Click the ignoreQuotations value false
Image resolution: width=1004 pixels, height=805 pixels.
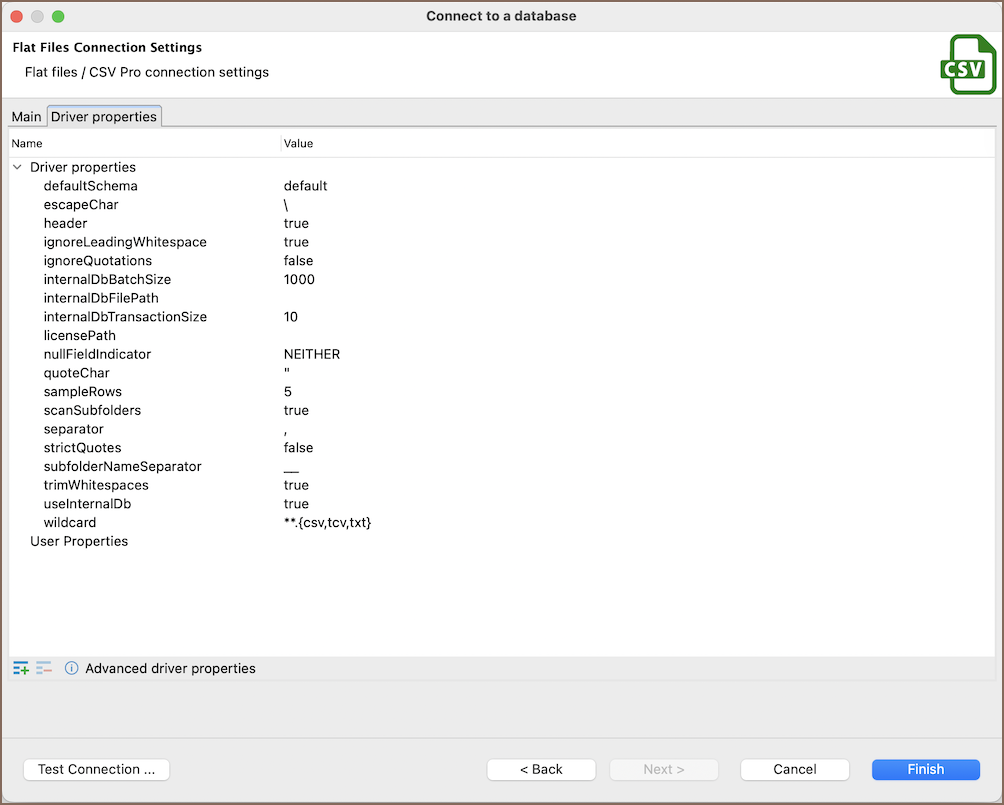pyautogui.click(x=298, y=261)
